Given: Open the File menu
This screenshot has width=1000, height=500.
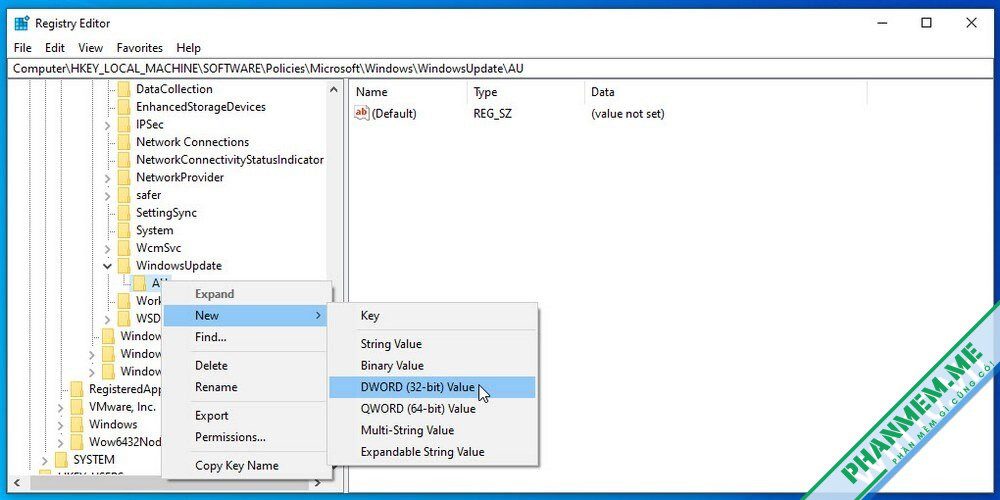Looking at the screenshot, I should pyautogui.click(x=22, y=48).
